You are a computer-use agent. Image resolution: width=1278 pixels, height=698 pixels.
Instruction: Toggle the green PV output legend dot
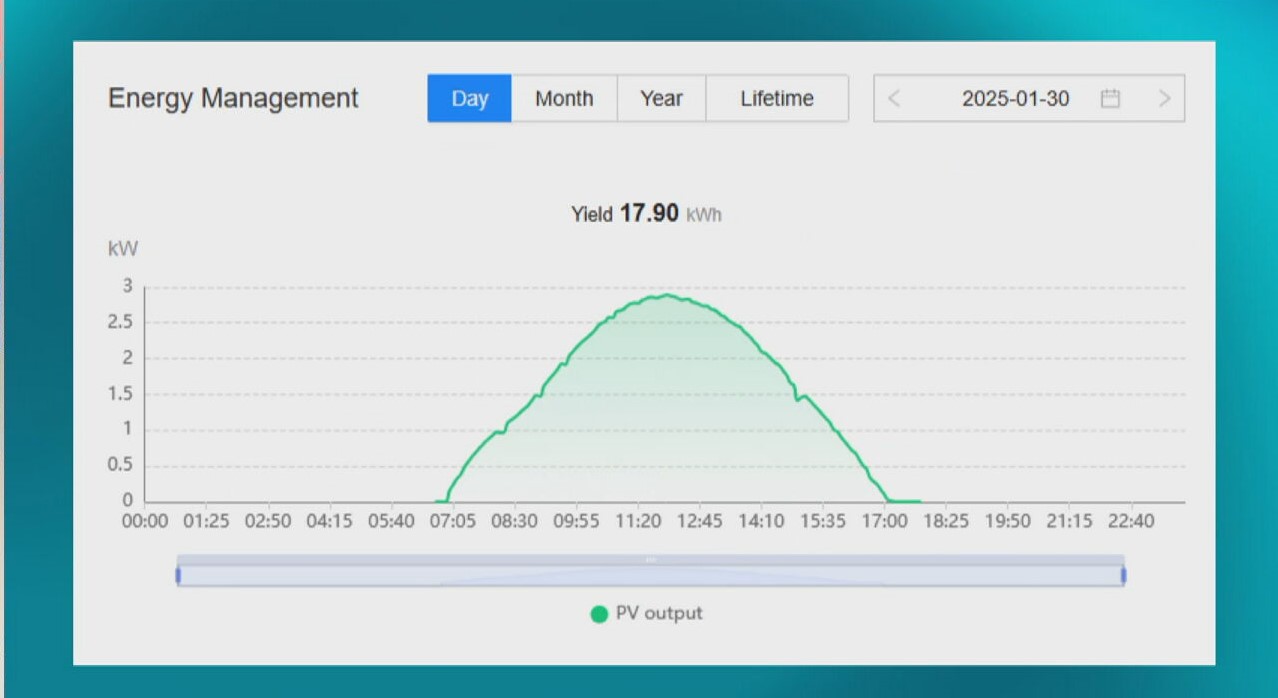coord(599,614)
